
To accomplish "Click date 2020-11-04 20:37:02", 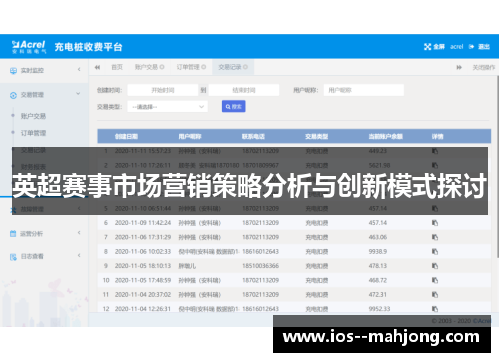I will (x=143, y=295).
